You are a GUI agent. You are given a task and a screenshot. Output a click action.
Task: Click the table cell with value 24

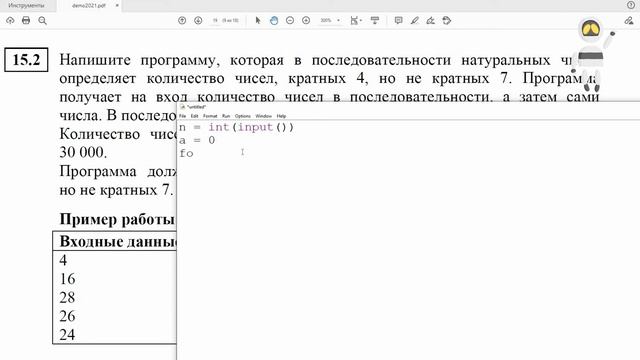tap(67, 335)
